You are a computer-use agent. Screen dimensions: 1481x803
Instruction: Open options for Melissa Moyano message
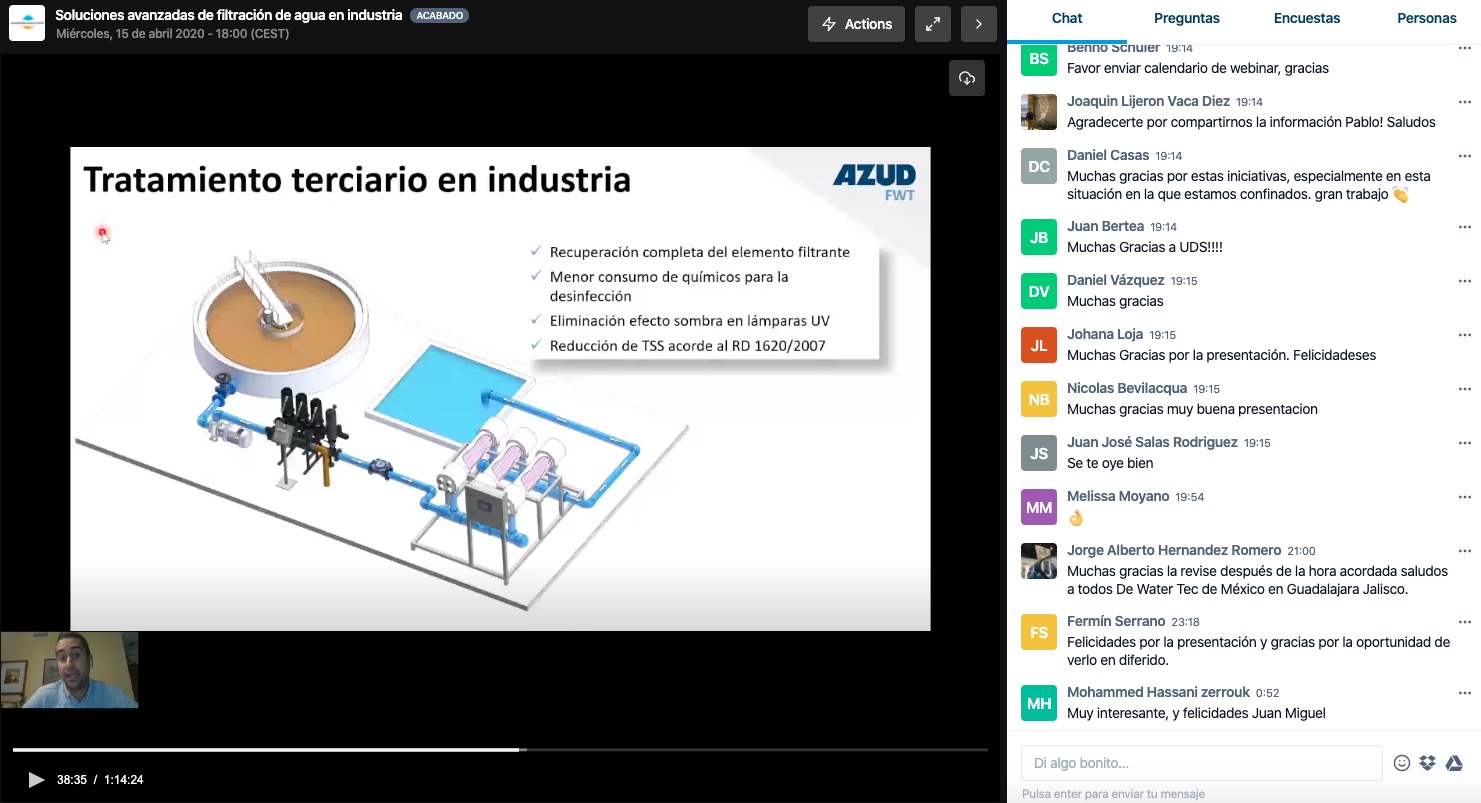click(x=1464, y=497)
